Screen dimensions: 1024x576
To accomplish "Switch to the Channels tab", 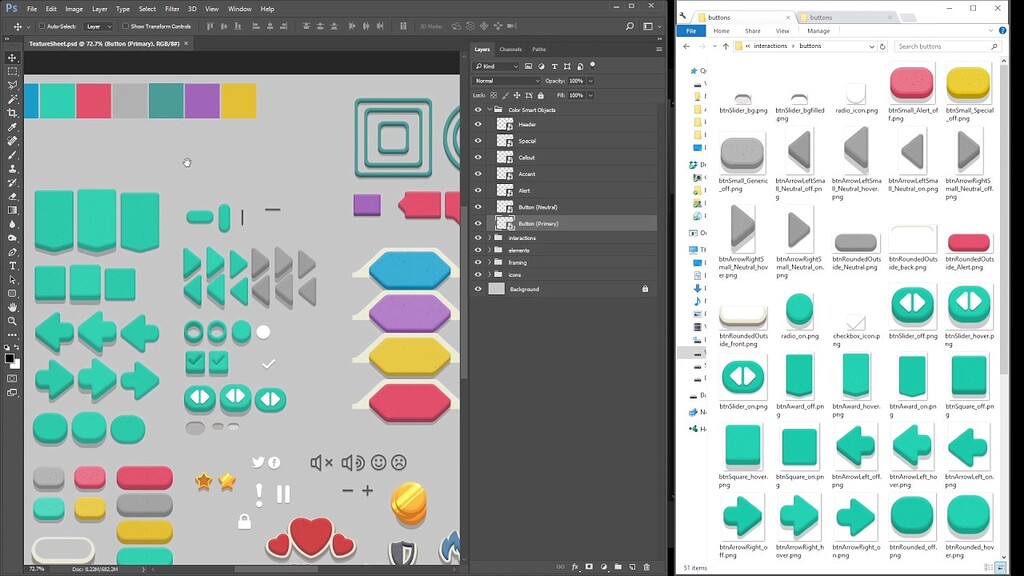I will pos(511,48).
